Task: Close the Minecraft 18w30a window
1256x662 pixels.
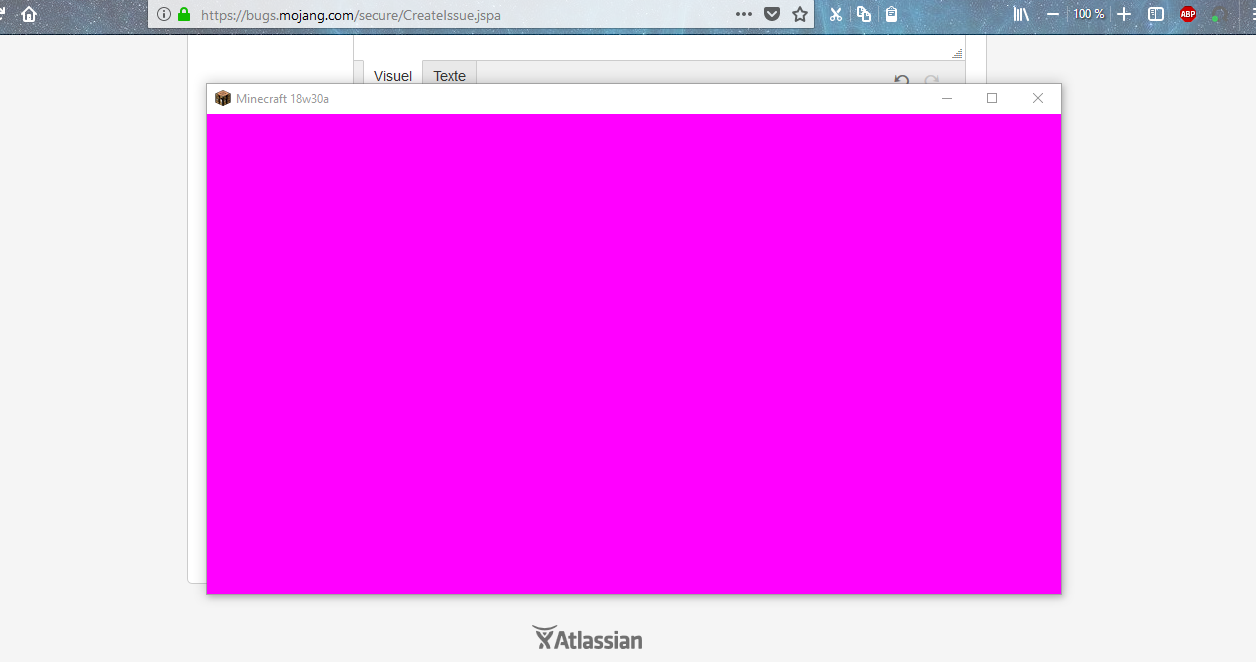Action: (1038, 98)
